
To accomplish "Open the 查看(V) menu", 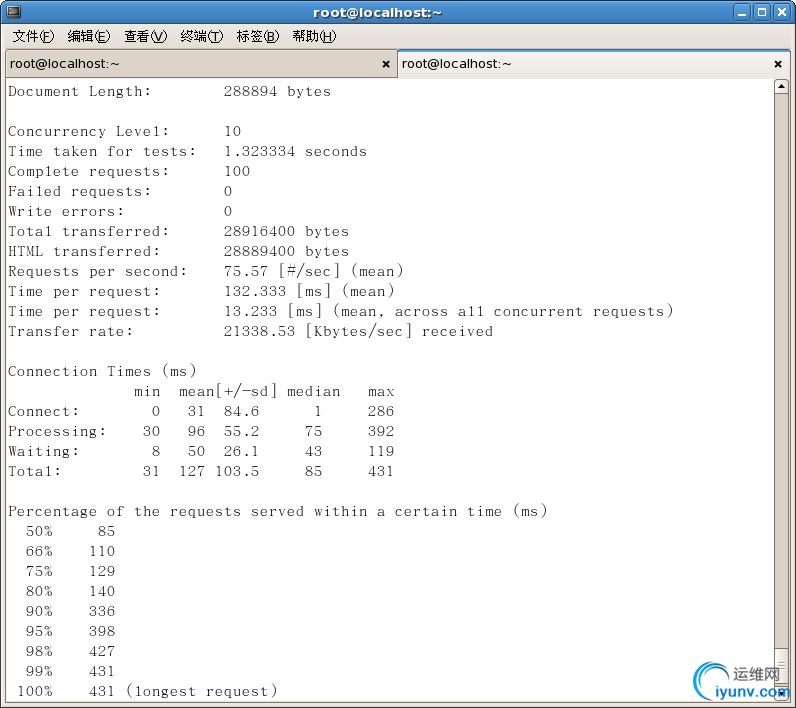I will [x=146, y=36].
